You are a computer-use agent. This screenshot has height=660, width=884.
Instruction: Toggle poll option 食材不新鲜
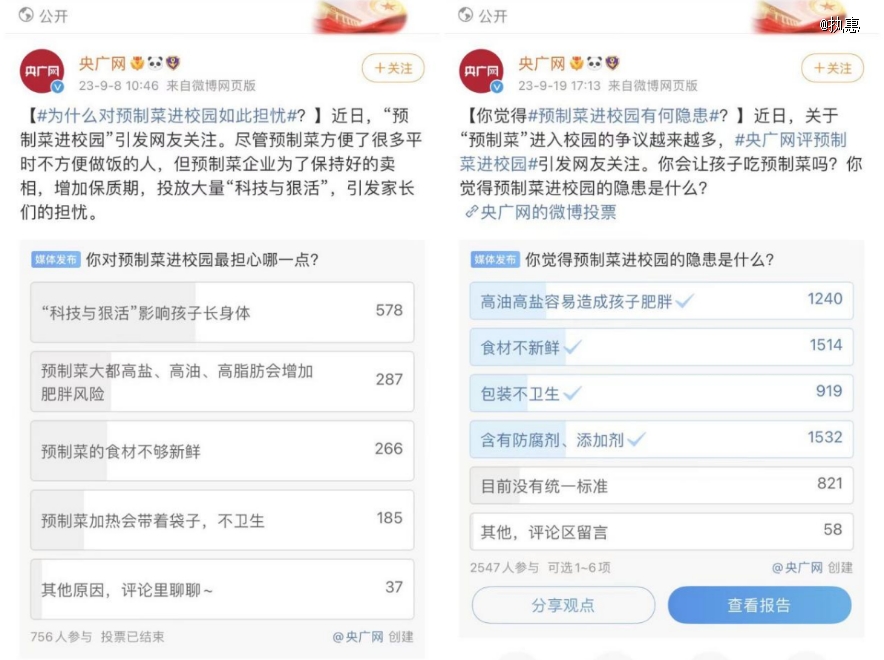[x=661, y=347]
